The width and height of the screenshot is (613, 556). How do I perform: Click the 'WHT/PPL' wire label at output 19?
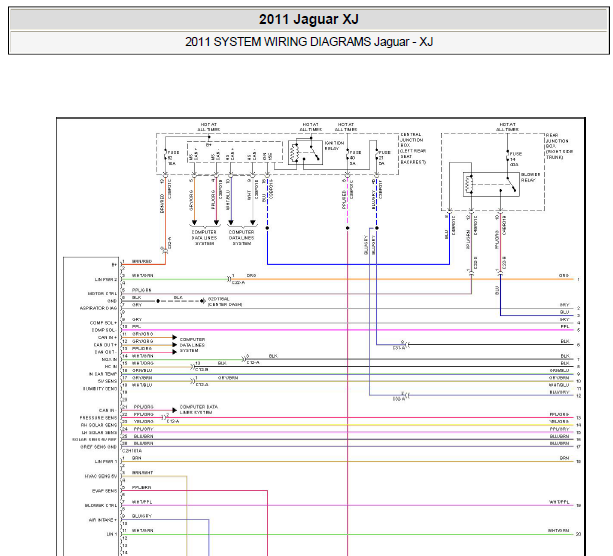pos(559,502)
